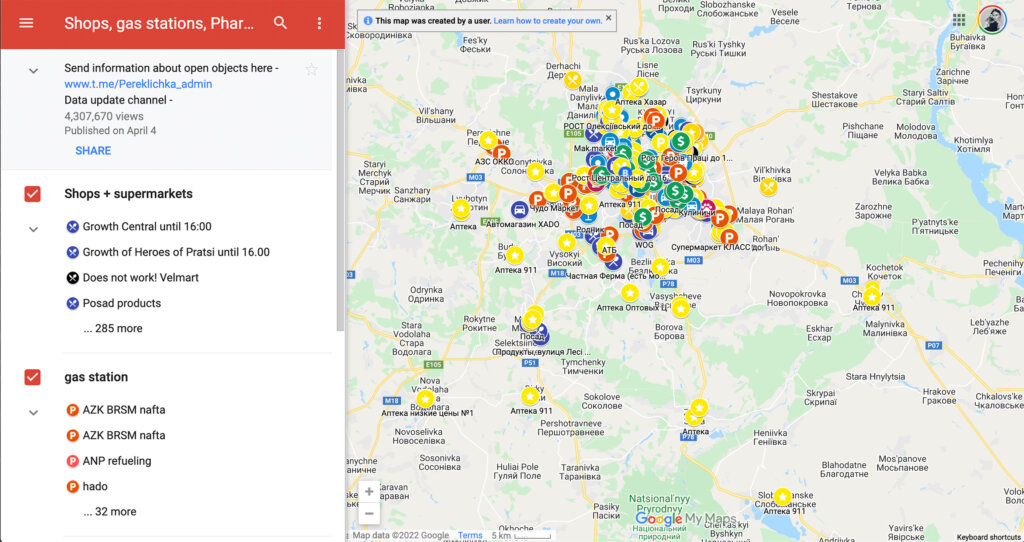Screen dimensions: 1024x542
Task: Zoom in on the map
Action: 369,492
